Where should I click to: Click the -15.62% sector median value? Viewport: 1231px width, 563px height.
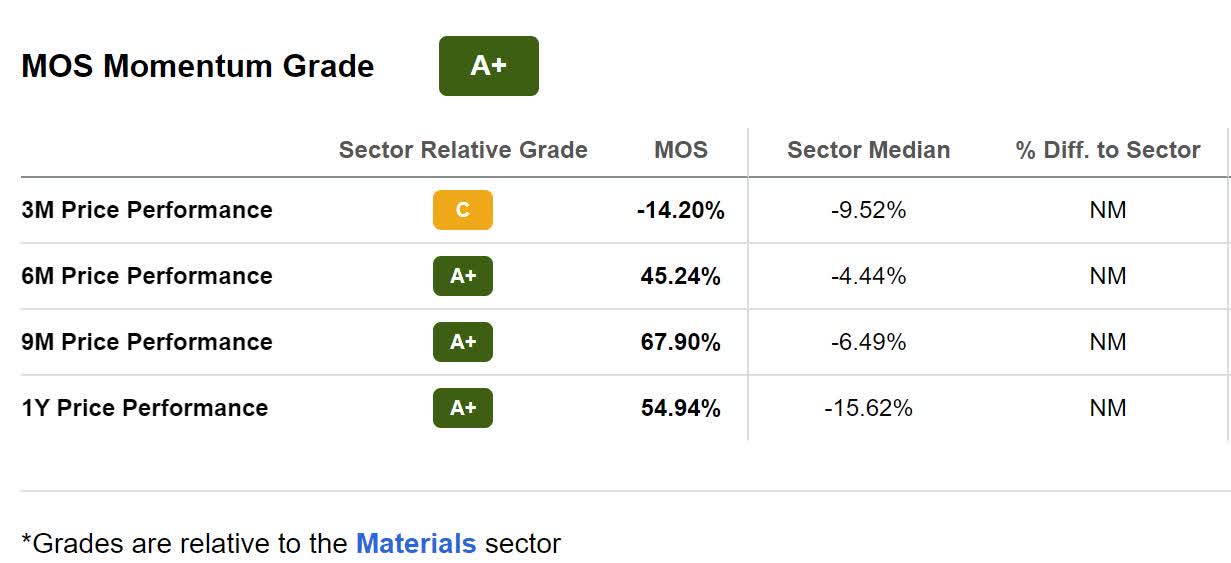coord(868,408)
